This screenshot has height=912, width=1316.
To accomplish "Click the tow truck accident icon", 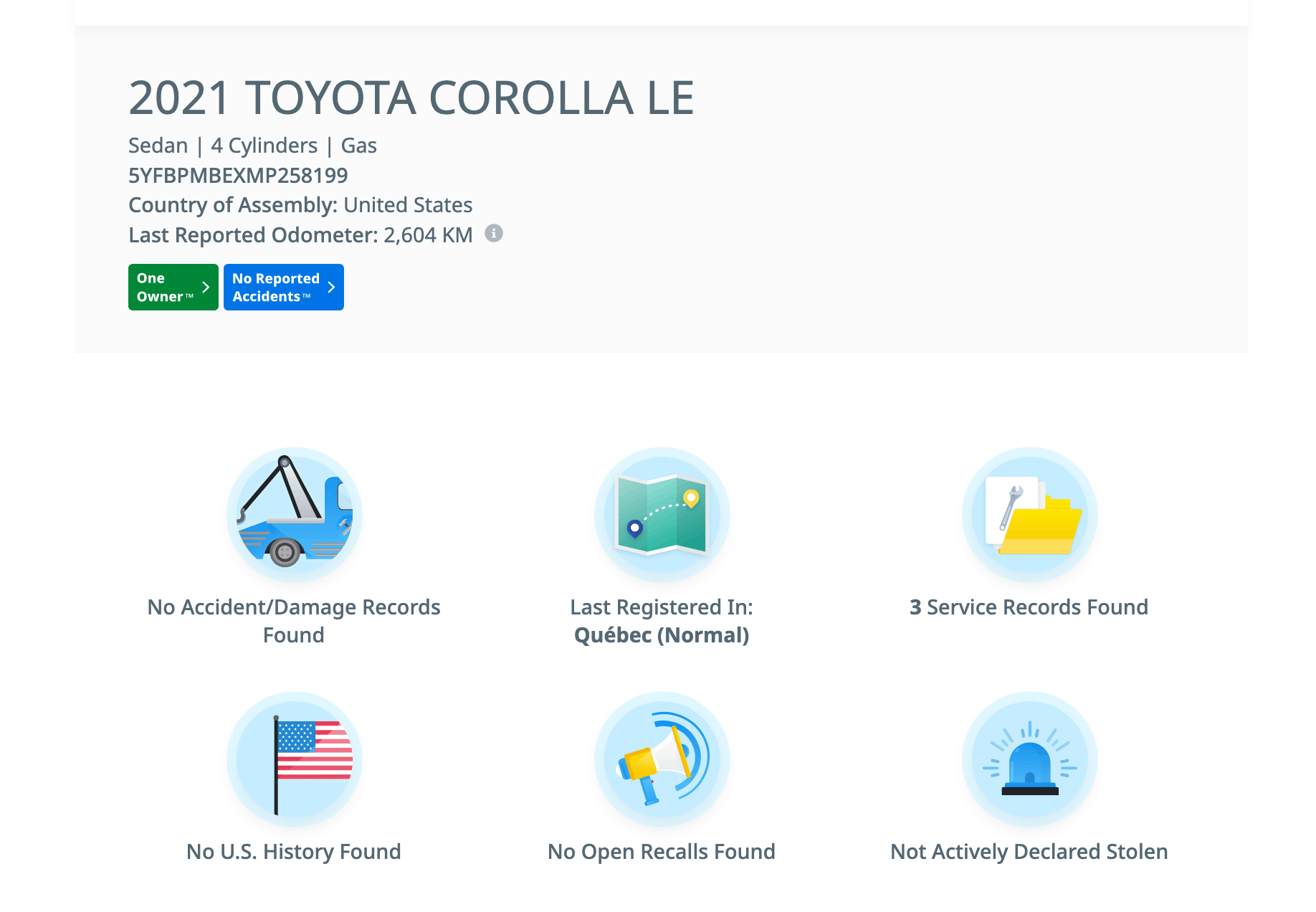I will 294,515.
